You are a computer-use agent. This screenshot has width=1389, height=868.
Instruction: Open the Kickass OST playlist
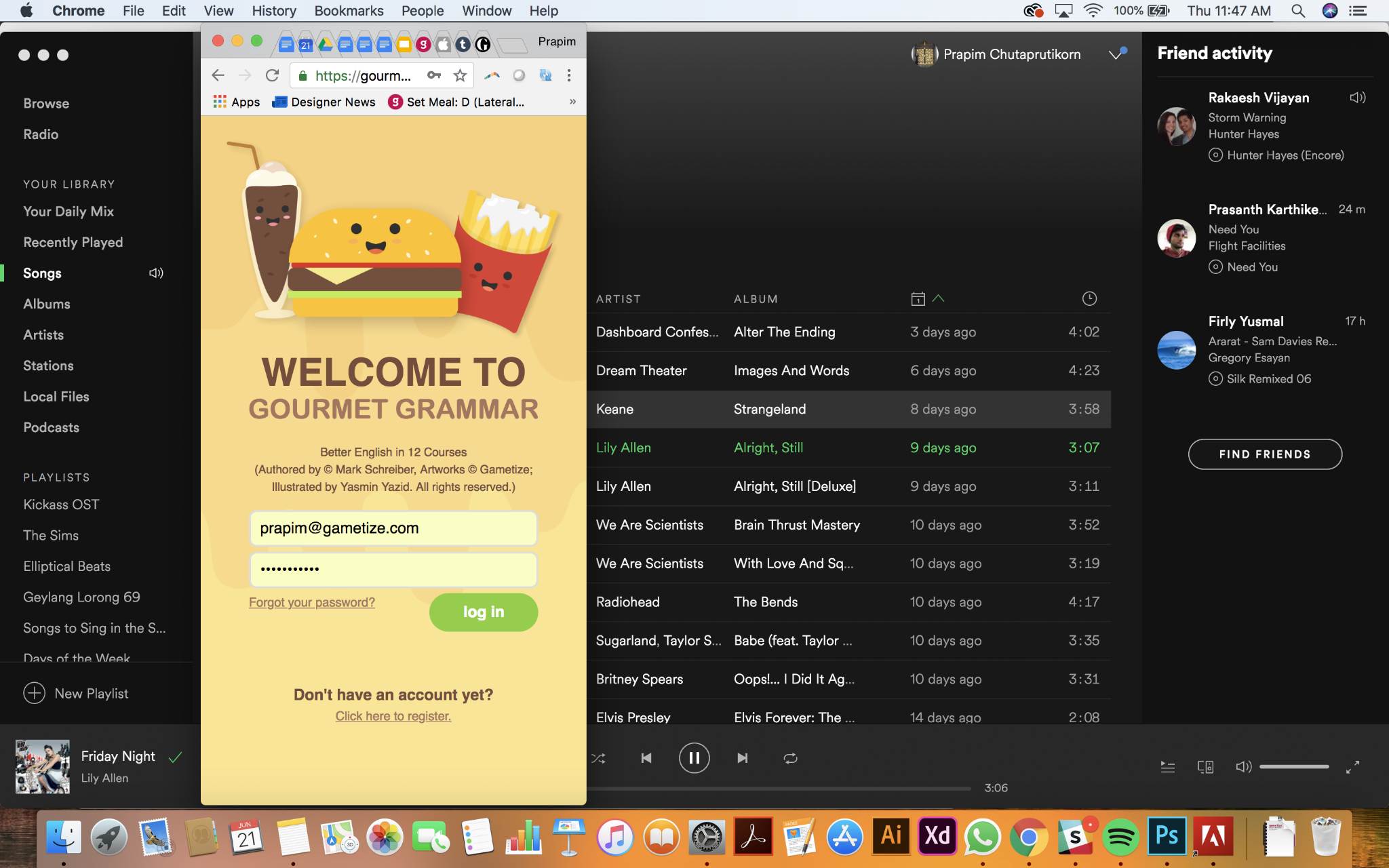(x=61, y=505)
